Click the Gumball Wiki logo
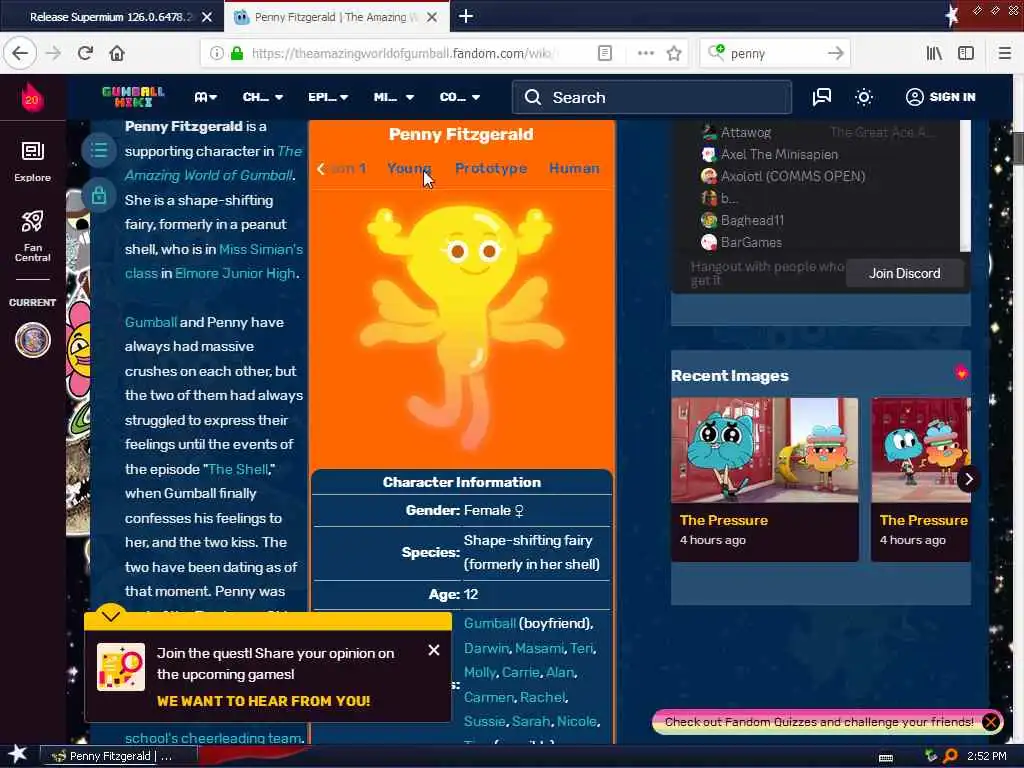The height and width of the screenshot is (768, 1024). click(133, 97)
